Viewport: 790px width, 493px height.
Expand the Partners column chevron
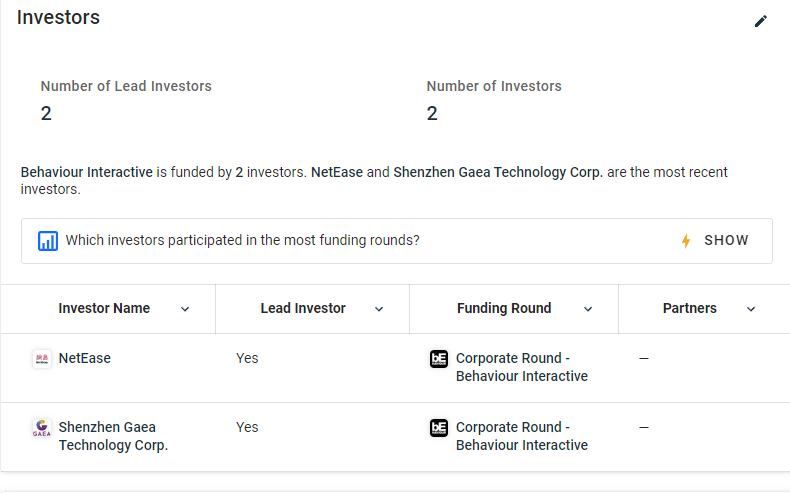(x=751, y=309)
